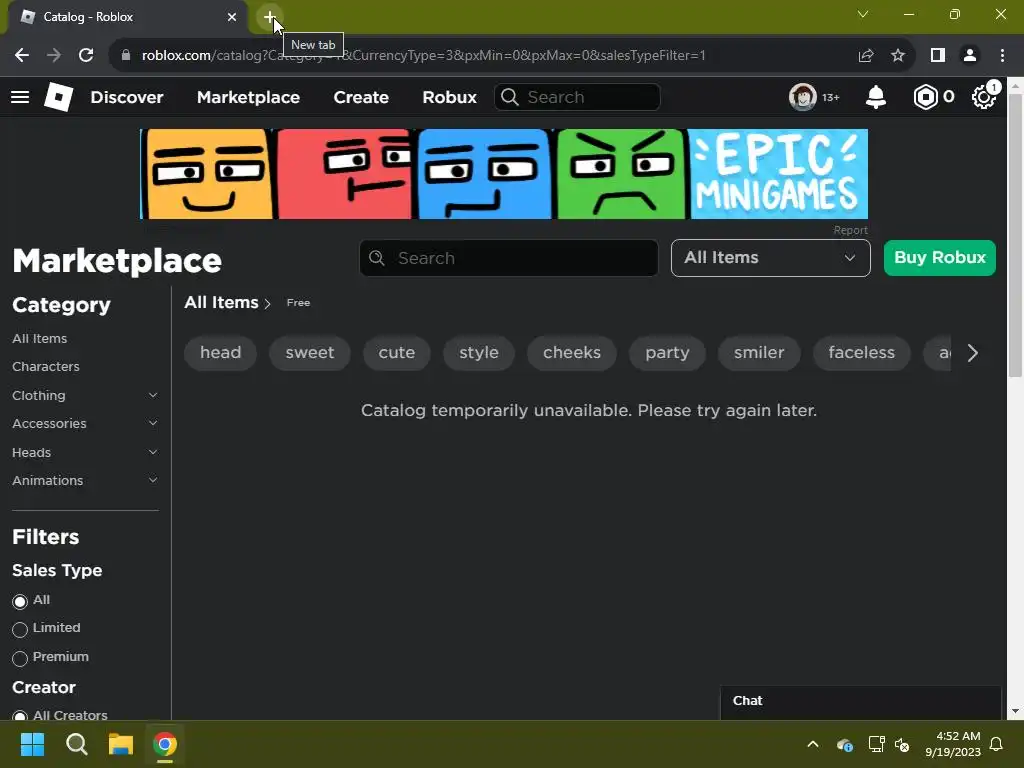Click the page's vertical scrollbar

[1015, 235]
